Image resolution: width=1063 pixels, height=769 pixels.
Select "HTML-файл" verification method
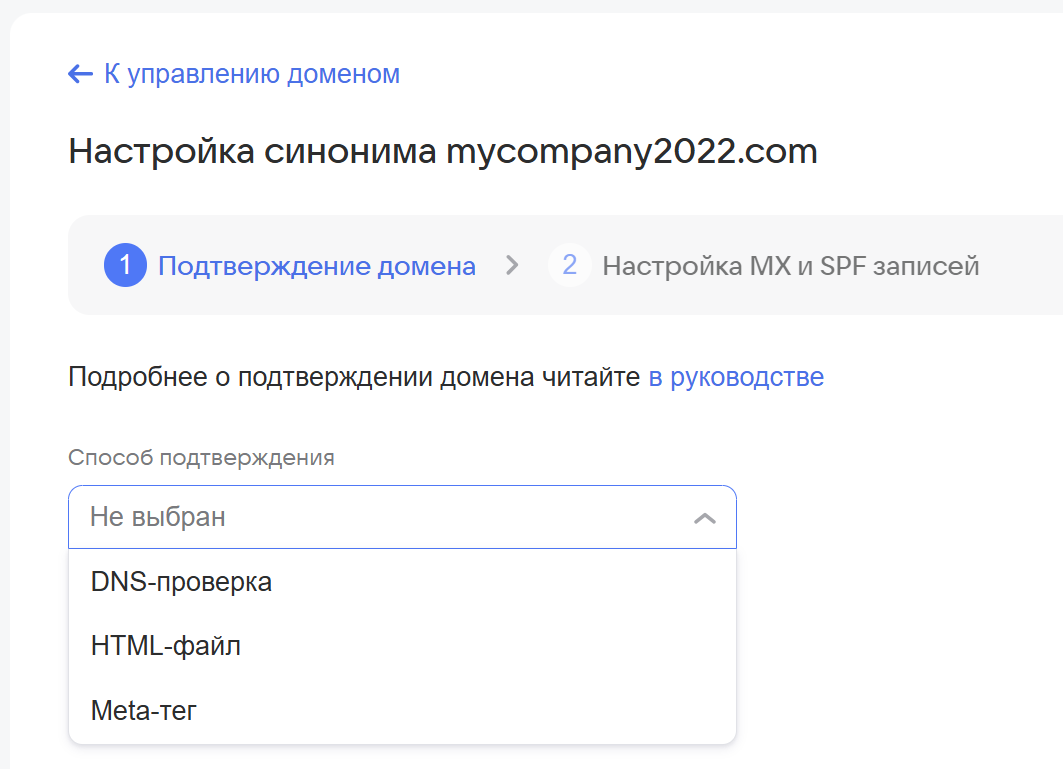click(x=165, y=645)
